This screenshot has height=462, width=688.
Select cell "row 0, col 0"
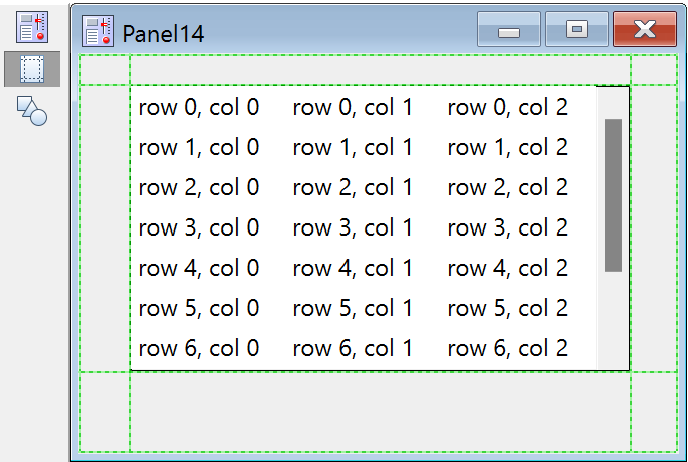point(199,108)
